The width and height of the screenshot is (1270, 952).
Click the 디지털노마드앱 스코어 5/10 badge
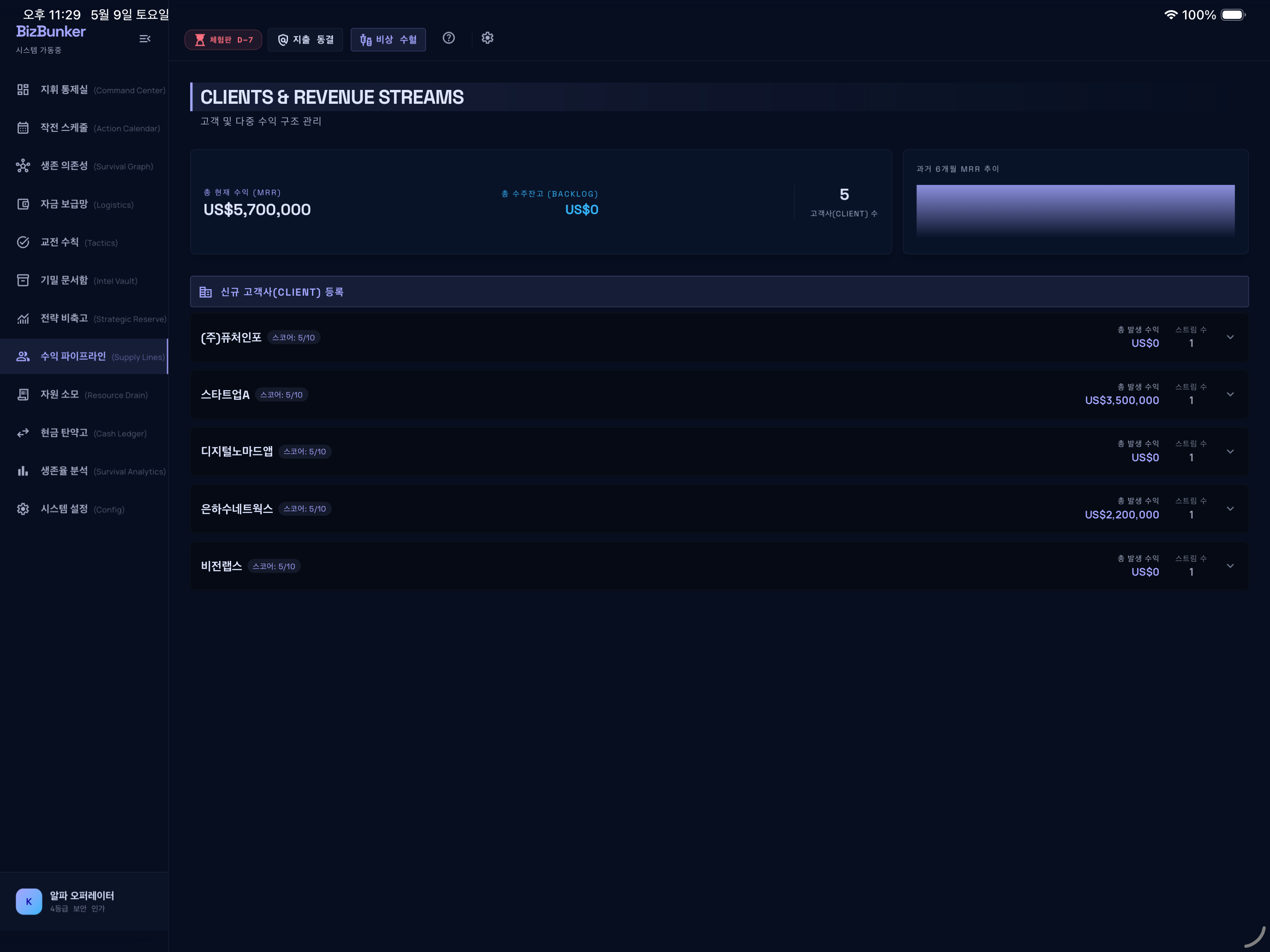[x=305, y=452]
